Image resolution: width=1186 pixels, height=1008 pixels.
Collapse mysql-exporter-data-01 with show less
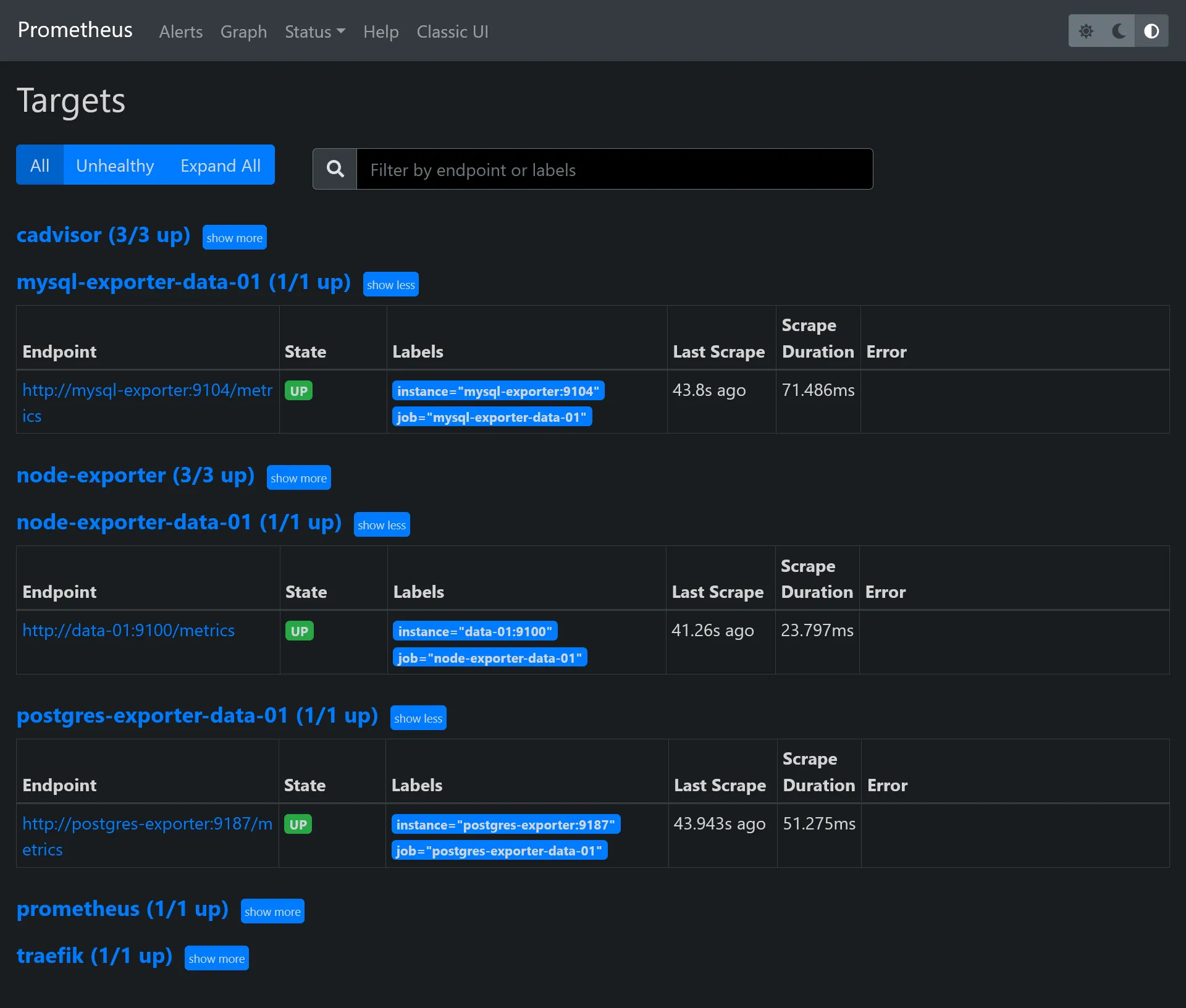pyautogui.click(x=390, y=284)
